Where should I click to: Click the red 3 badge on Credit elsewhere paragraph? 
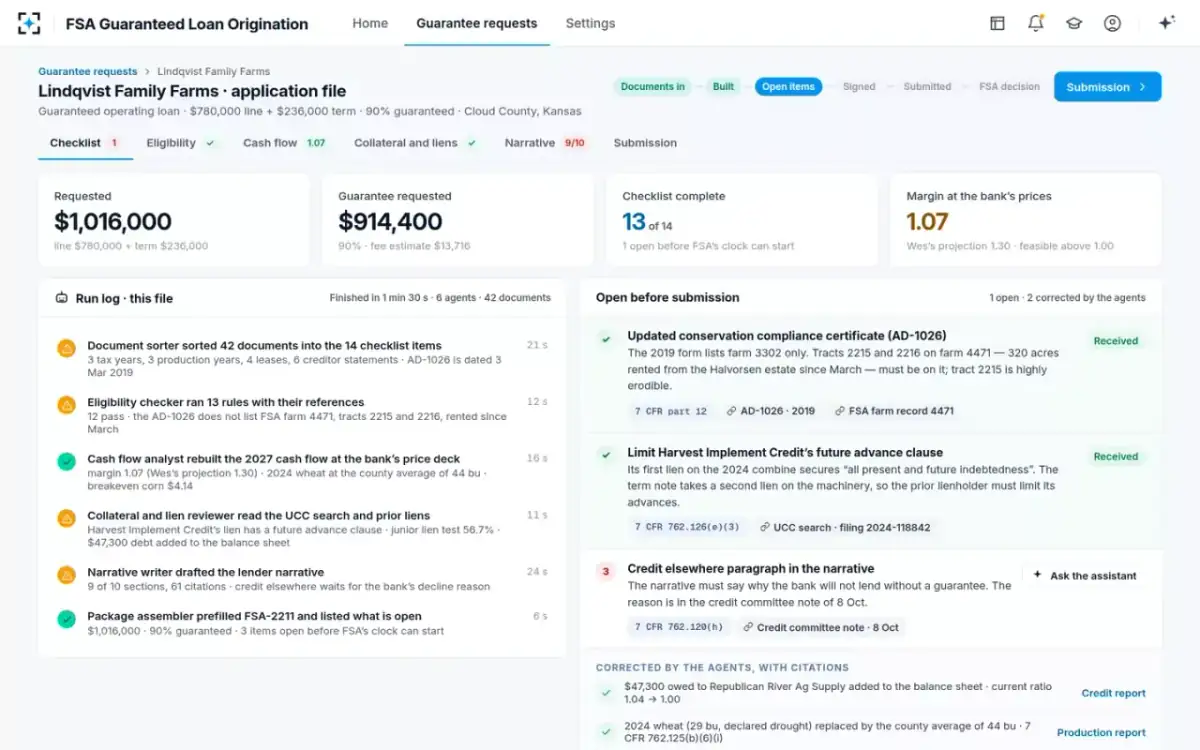click(x=605, y=572)
